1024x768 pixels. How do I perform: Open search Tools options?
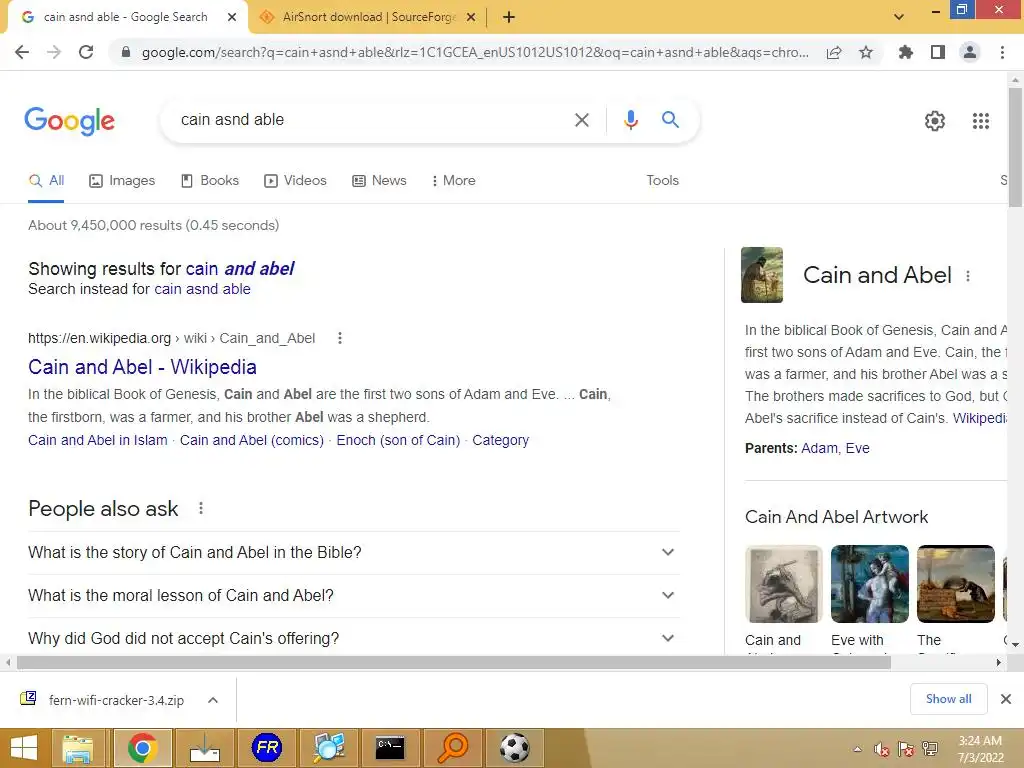662,181
